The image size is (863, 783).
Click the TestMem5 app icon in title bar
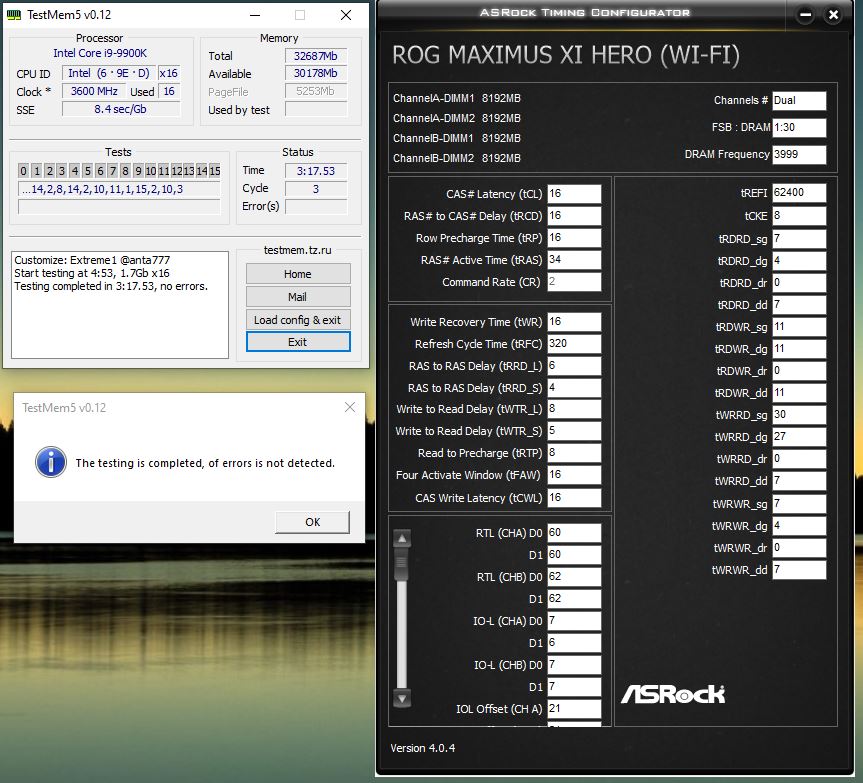[x=14, y=15]
